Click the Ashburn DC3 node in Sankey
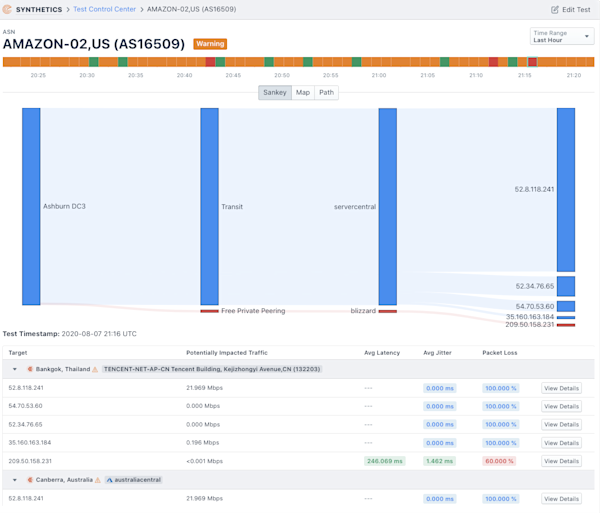This screenshot has width=600, height=513. point(31,207)
